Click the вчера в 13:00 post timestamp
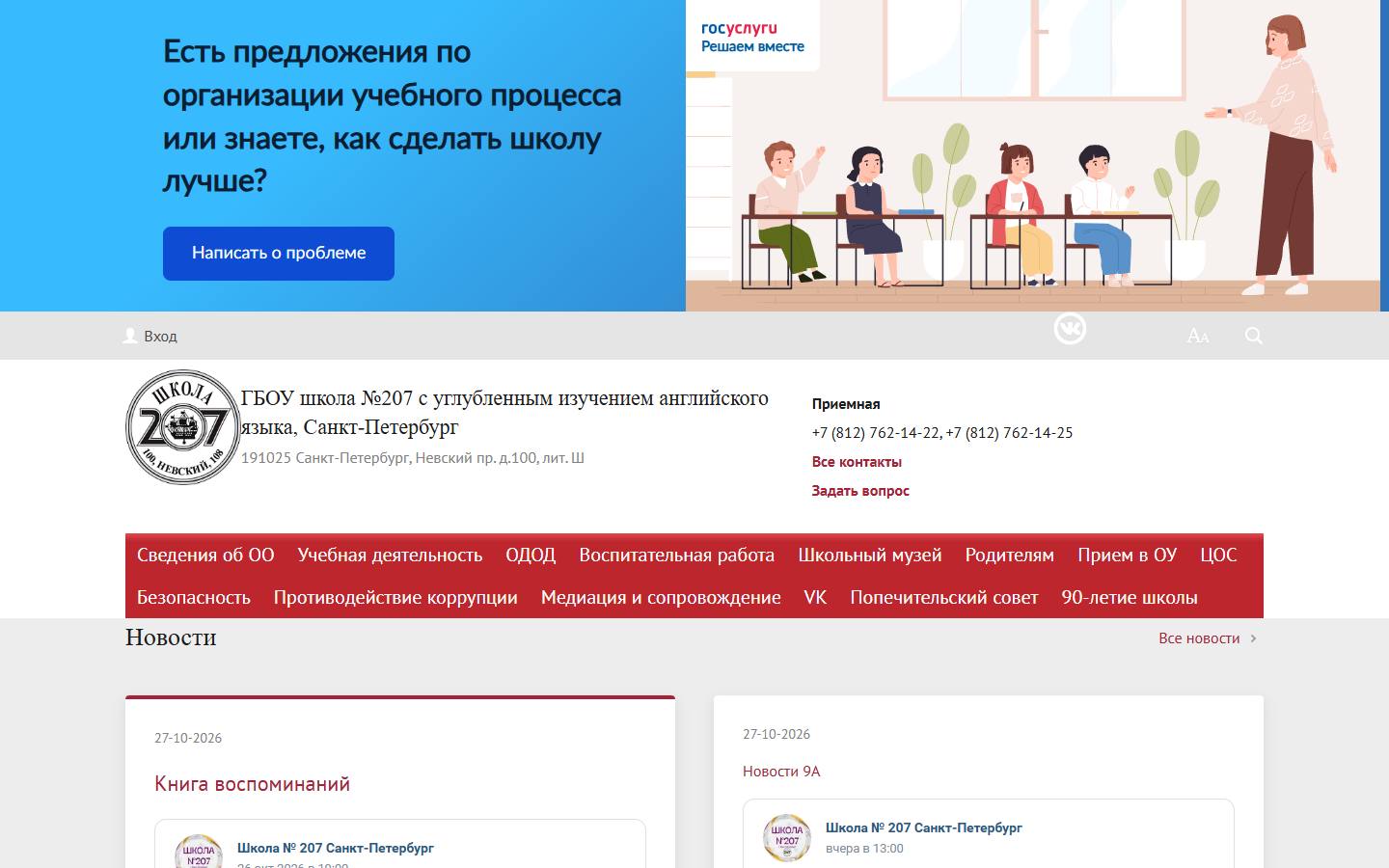 864,849
